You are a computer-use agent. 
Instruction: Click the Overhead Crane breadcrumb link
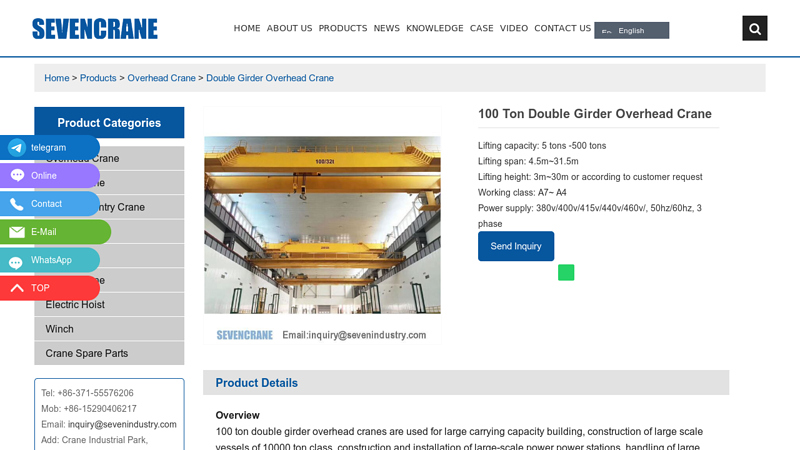pyautogui.click(x=161, y=78)
